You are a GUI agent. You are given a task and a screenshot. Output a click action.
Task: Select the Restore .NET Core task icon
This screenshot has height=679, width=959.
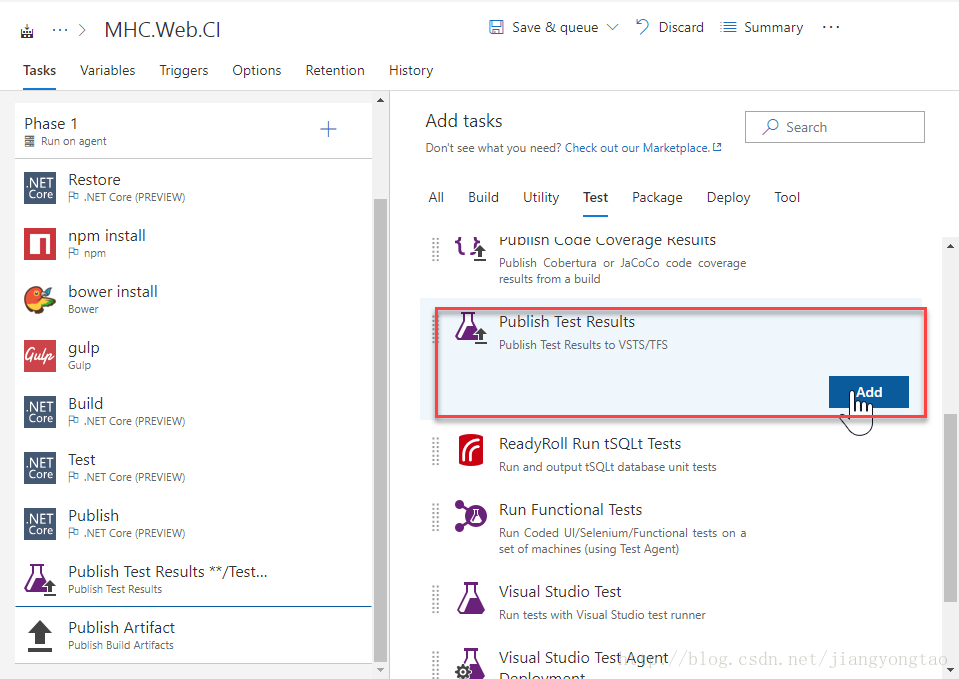tap(40, 188)
